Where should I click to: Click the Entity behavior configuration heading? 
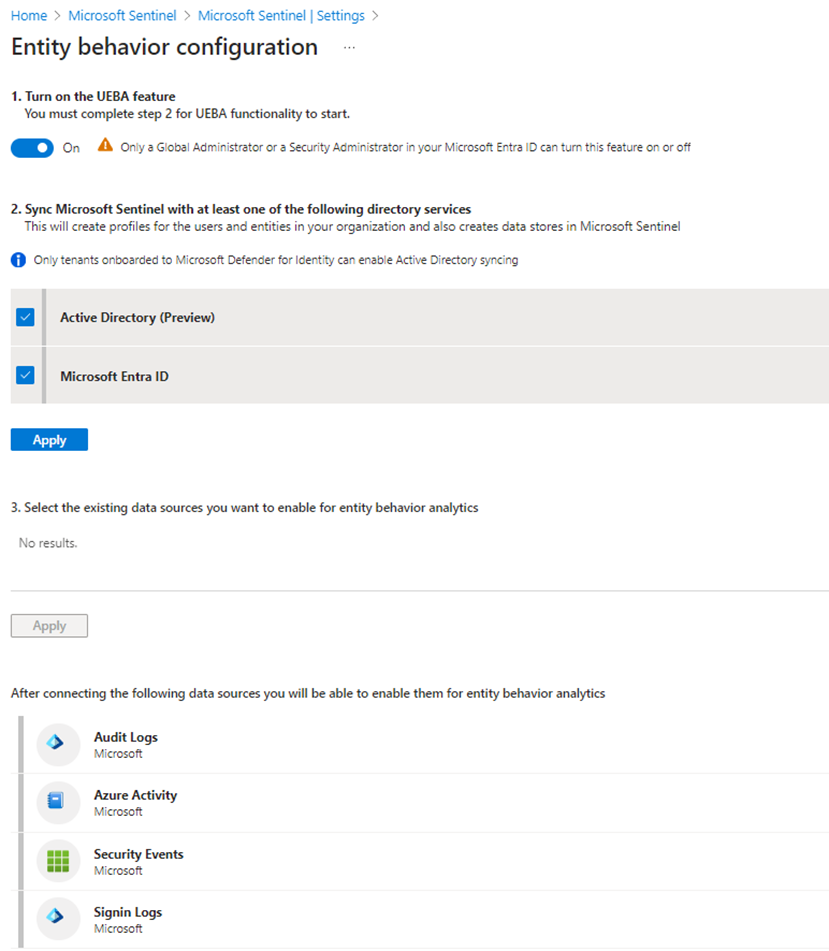(x=164, y=47)
